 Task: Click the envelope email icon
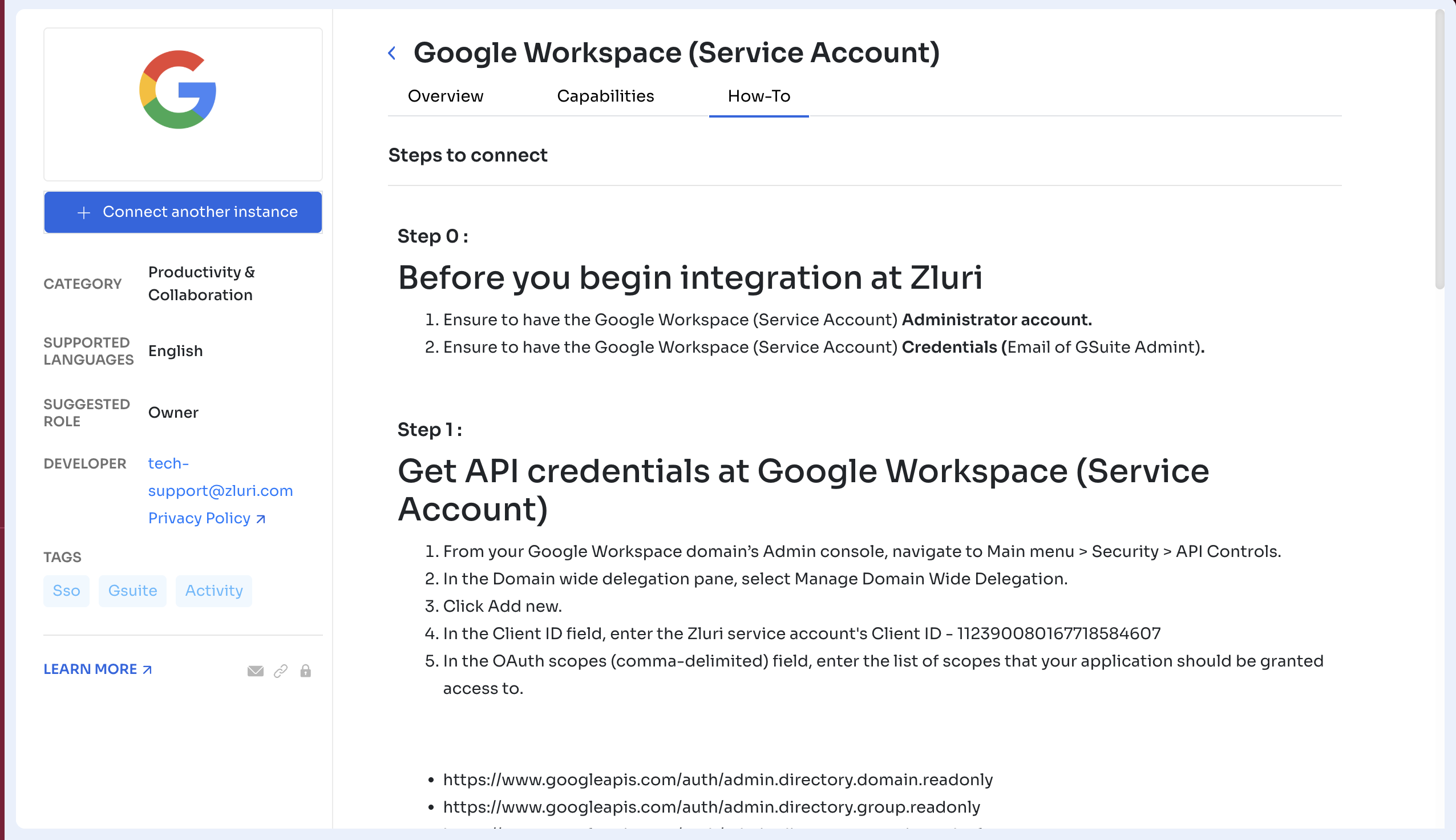(256, 671)
